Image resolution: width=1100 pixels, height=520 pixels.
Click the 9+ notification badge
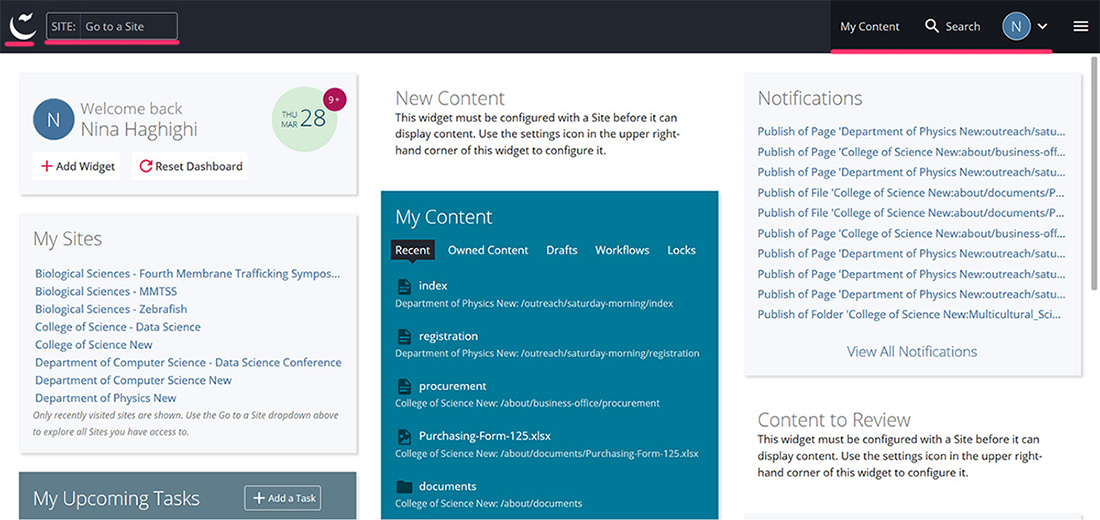tap(334, 99)
